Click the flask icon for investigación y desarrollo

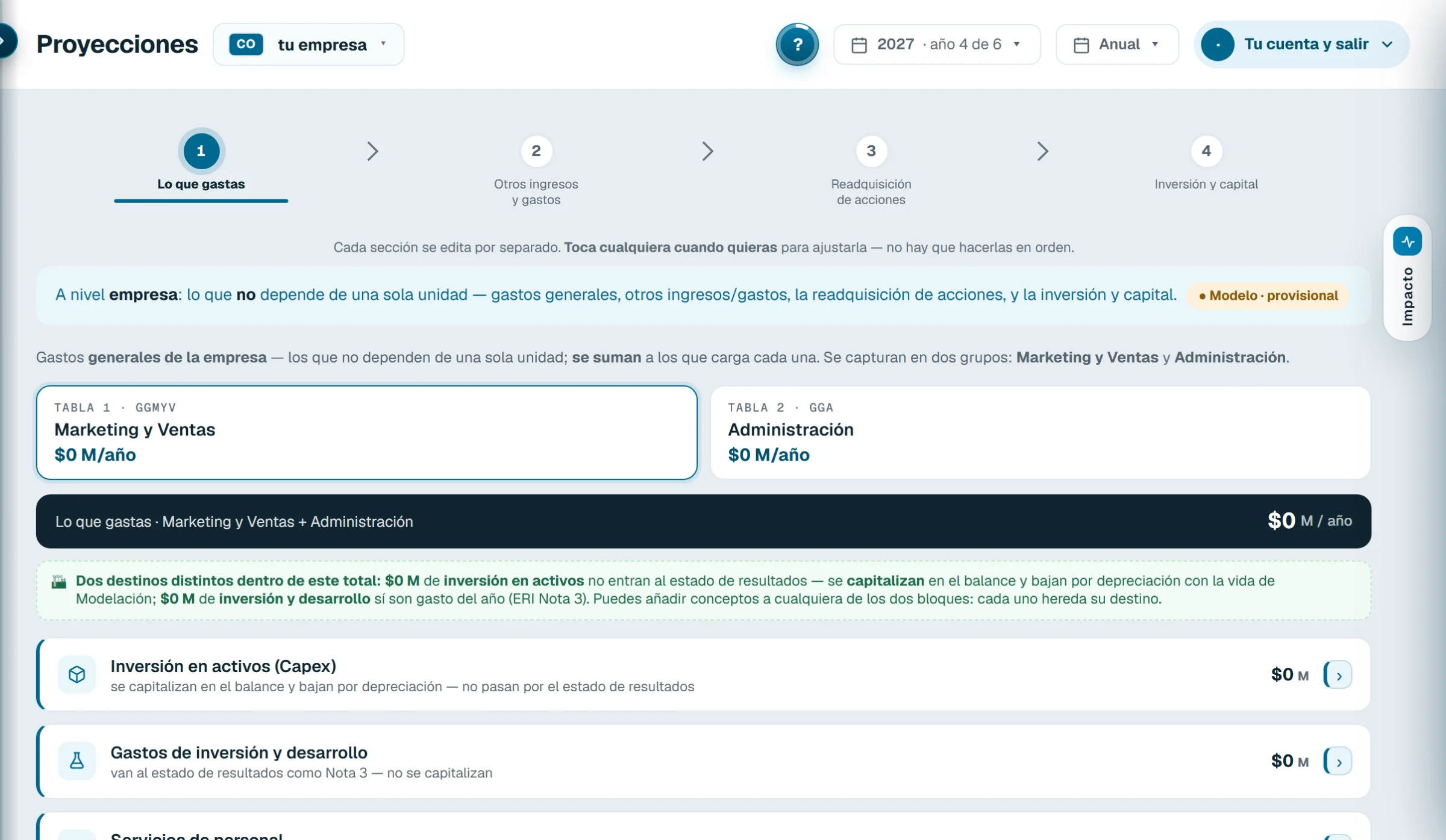point(77,761)
